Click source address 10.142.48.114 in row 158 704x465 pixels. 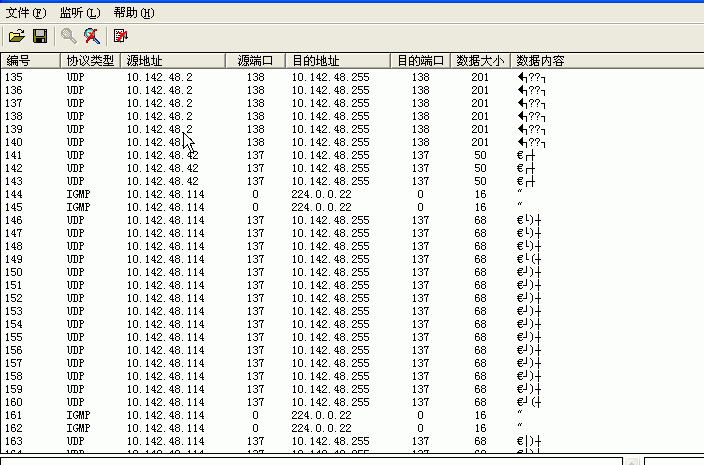166,377
